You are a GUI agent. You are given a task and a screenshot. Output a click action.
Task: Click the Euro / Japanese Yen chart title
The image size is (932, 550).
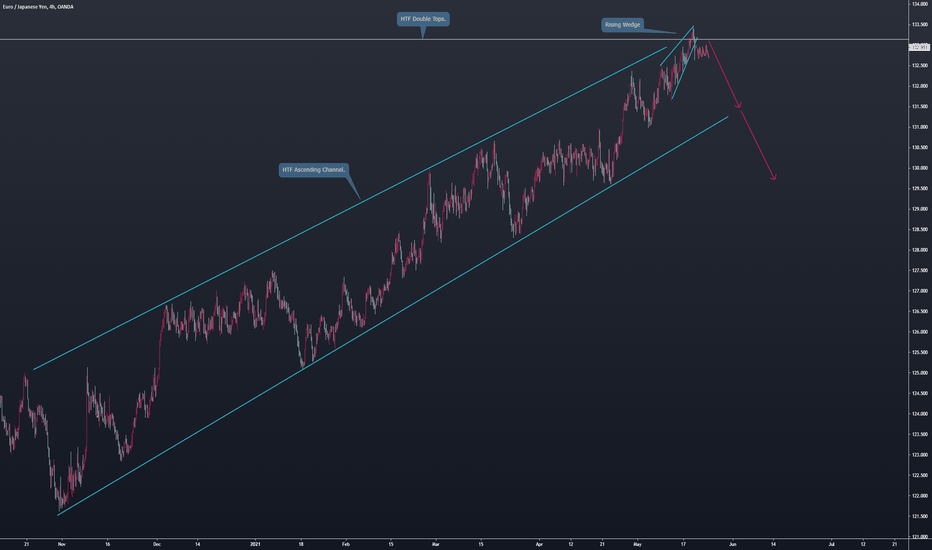coord(38,7)
